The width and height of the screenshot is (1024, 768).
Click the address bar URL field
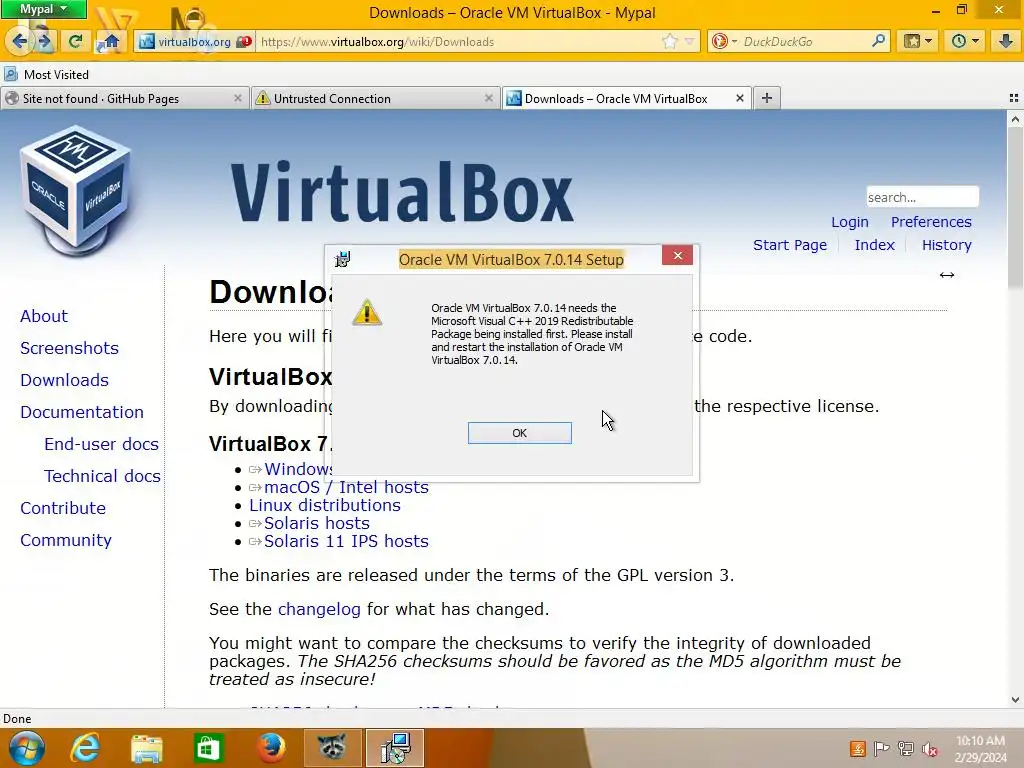[x=457, y=42]
